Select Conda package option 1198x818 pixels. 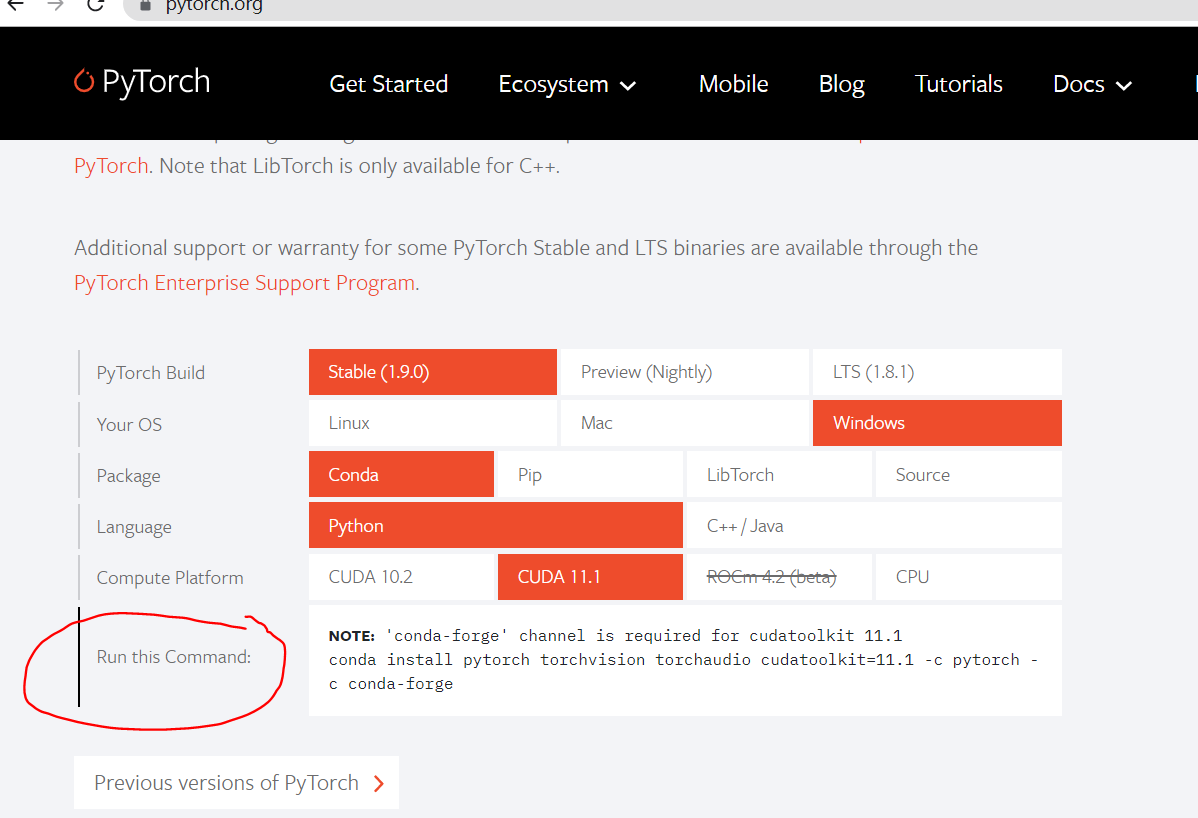point(401,474)
